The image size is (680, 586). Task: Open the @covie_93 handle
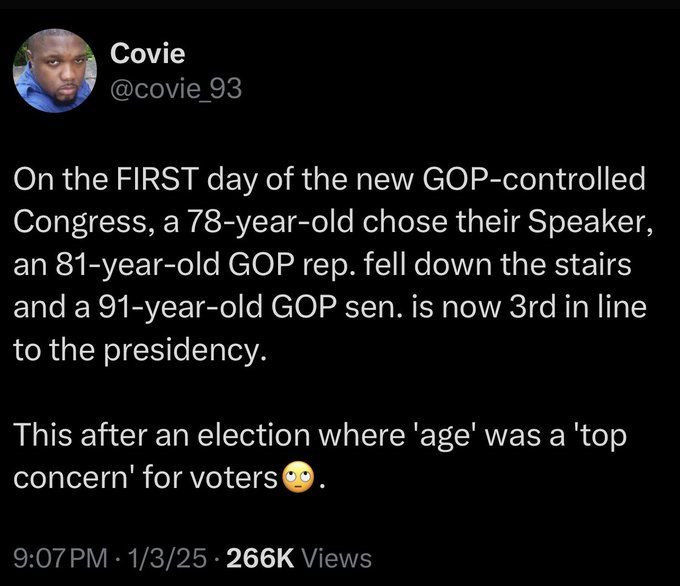(x=176, y=88)
